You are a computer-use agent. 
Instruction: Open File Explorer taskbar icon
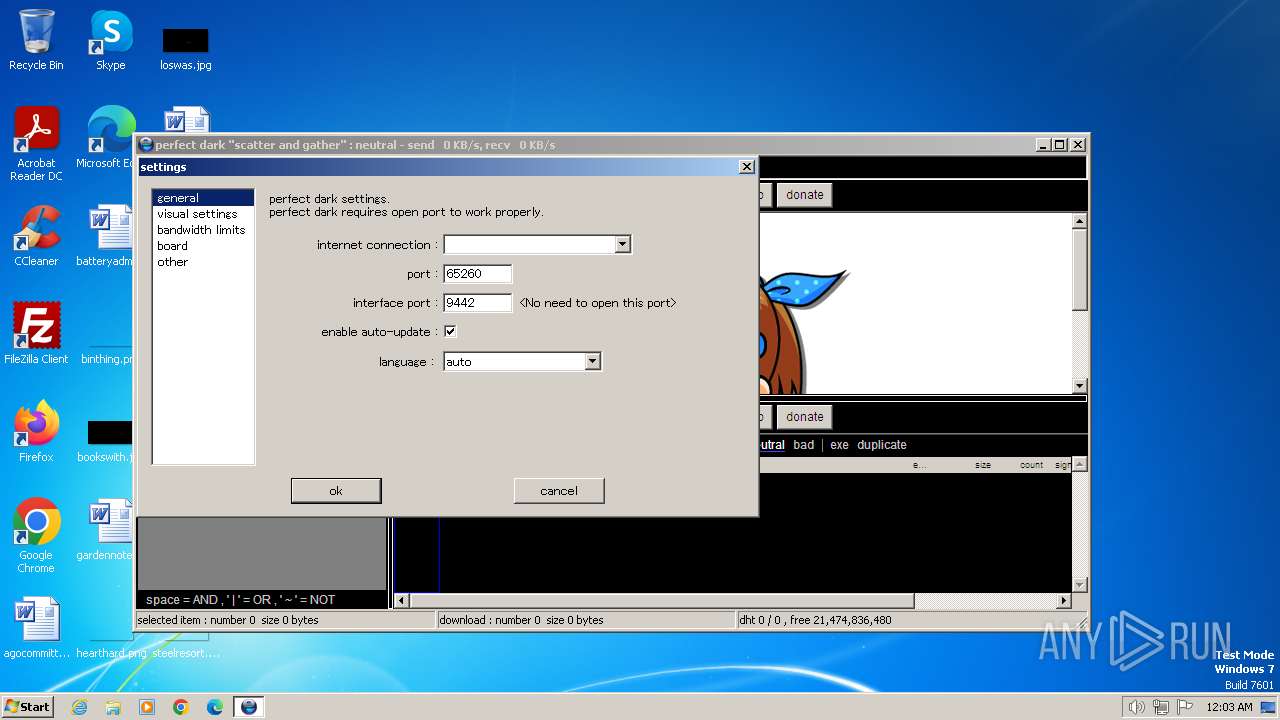113,707
